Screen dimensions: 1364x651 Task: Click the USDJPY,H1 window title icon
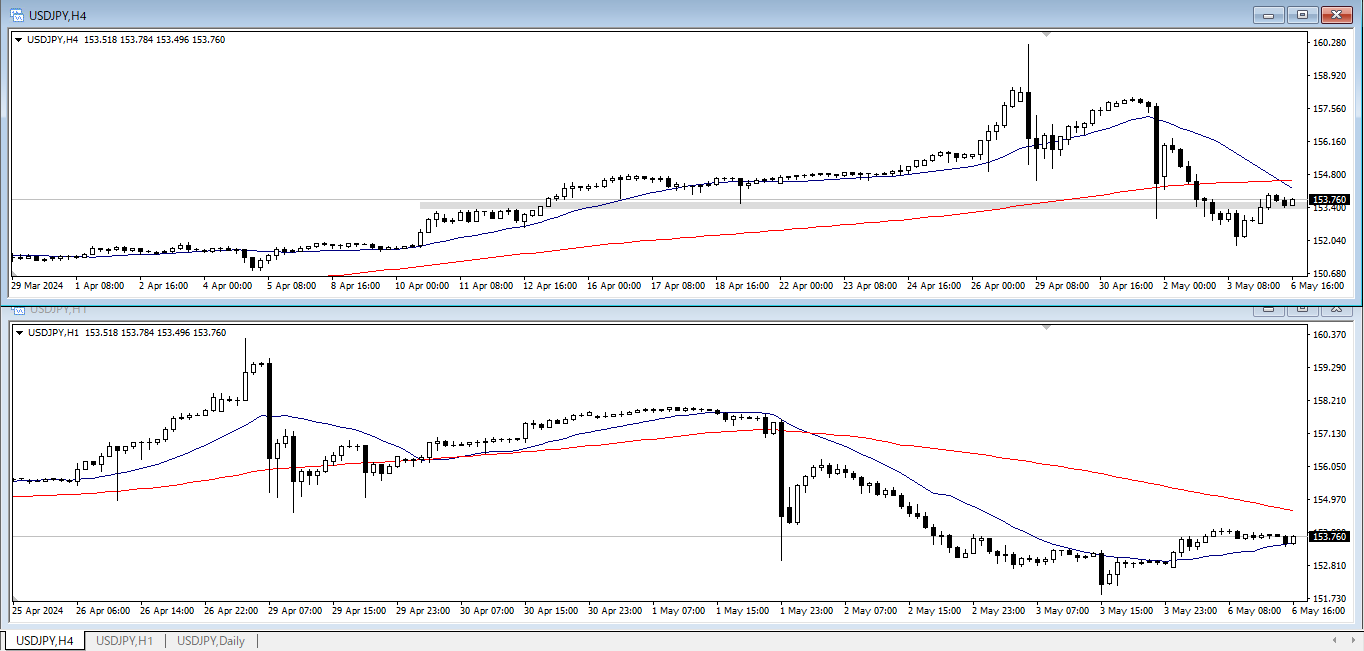pos(17,308)
